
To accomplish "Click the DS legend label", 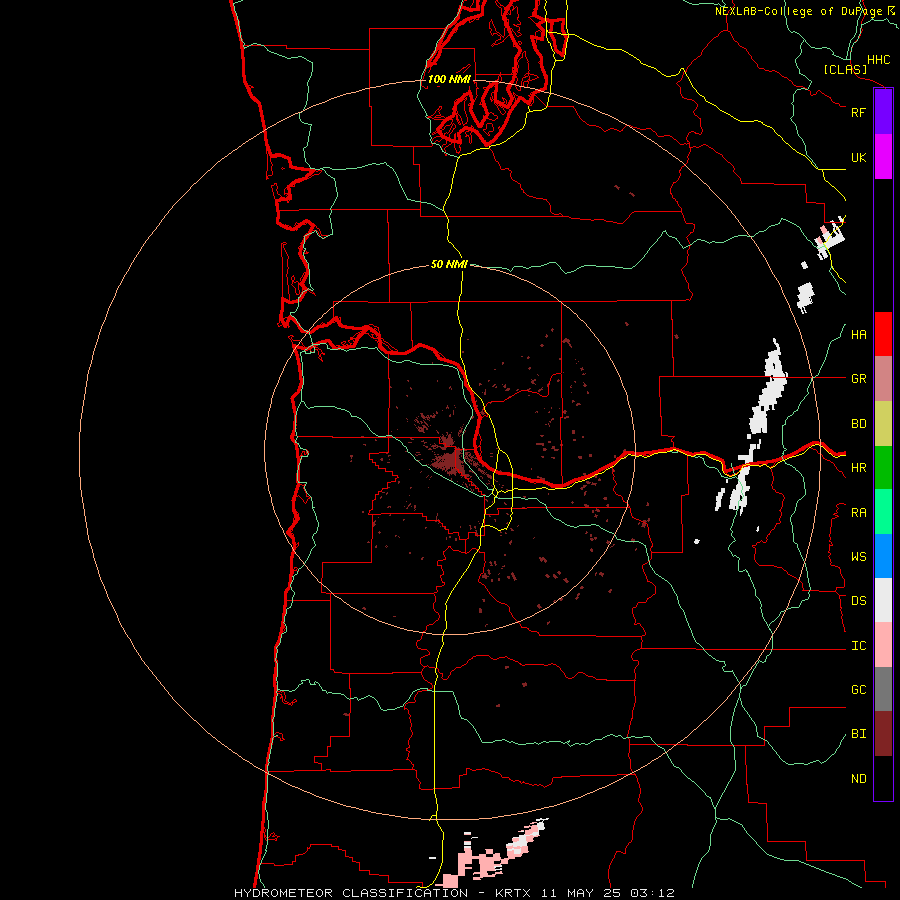I will (x=858, y=600).
